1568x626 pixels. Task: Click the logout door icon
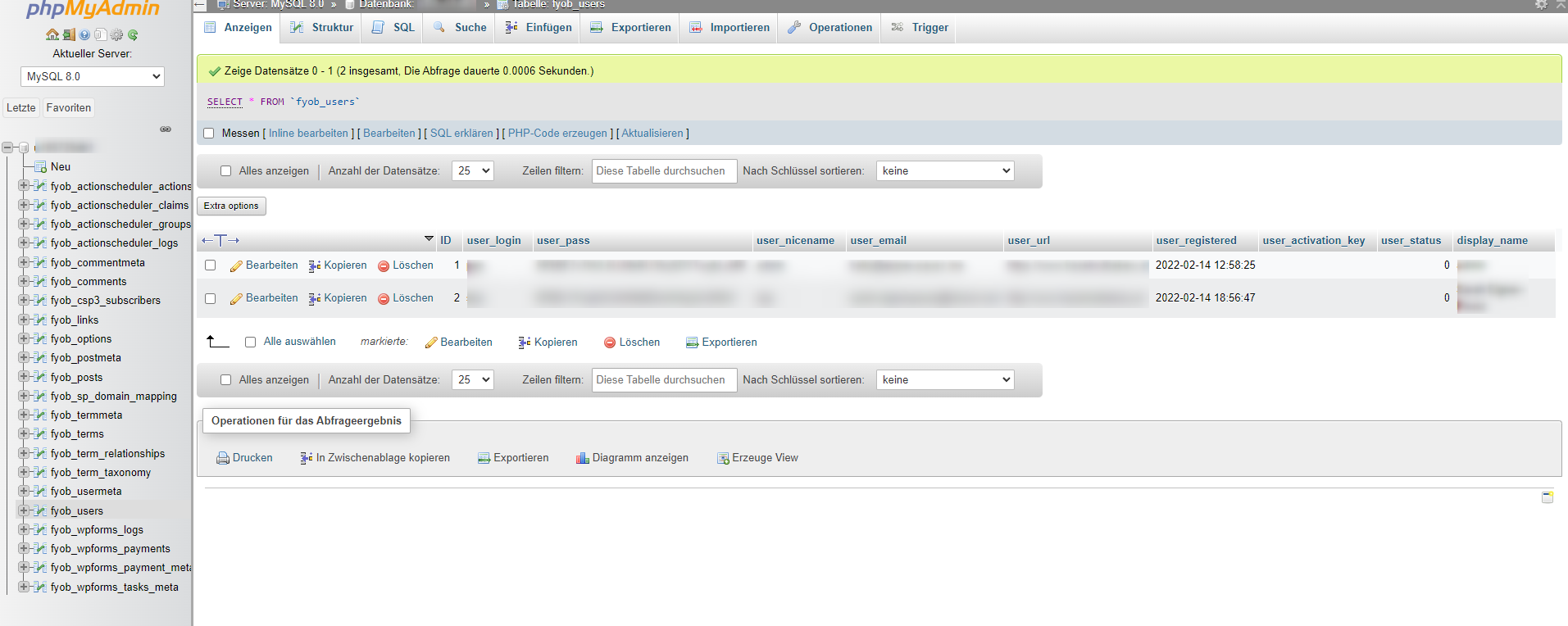tap(69, 34)
